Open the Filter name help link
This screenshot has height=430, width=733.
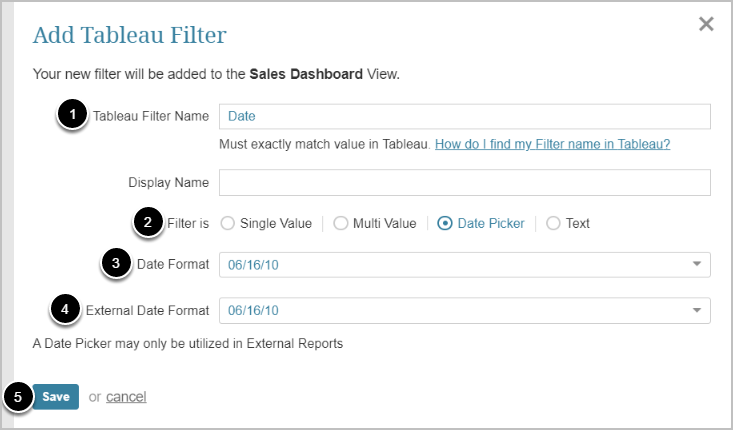click(x=552, y=144)
